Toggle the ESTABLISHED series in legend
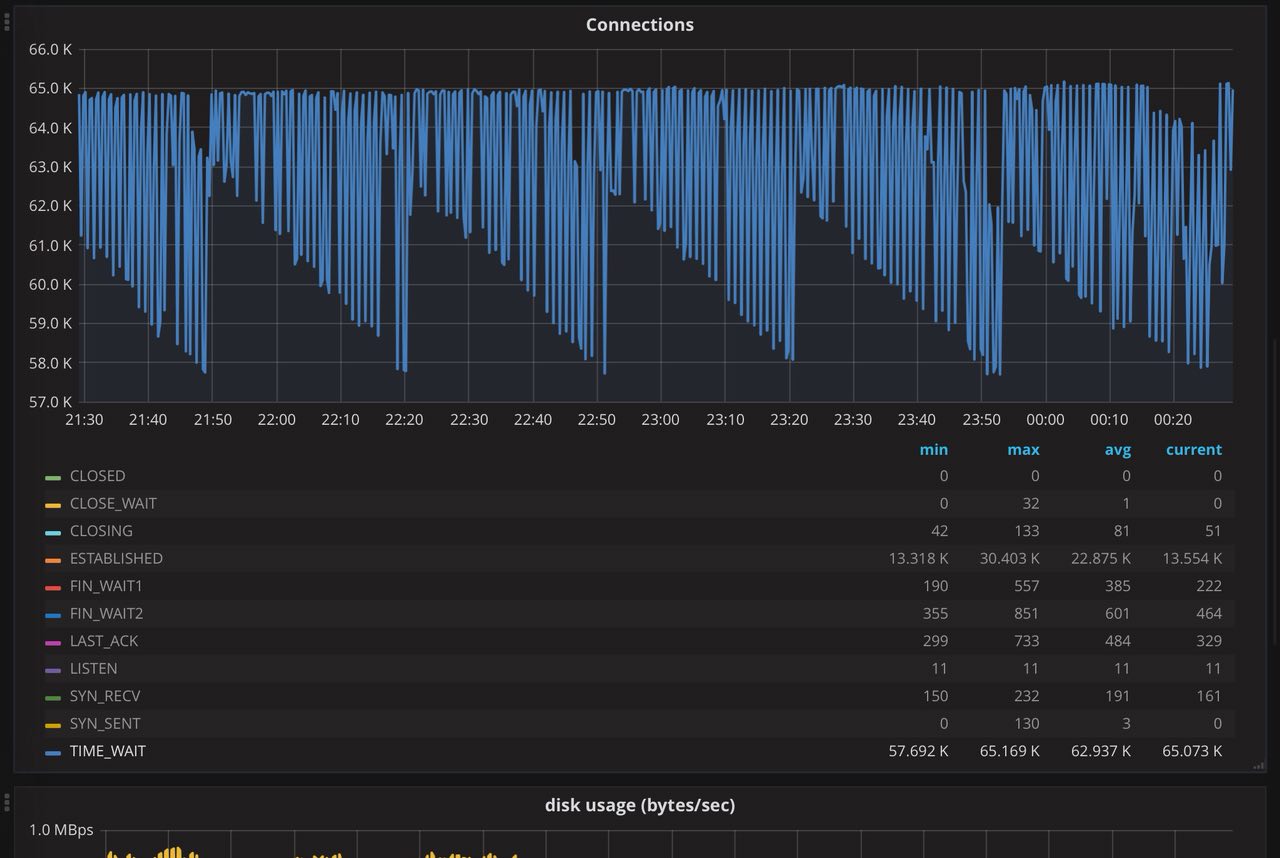 (x=116, y=559)
